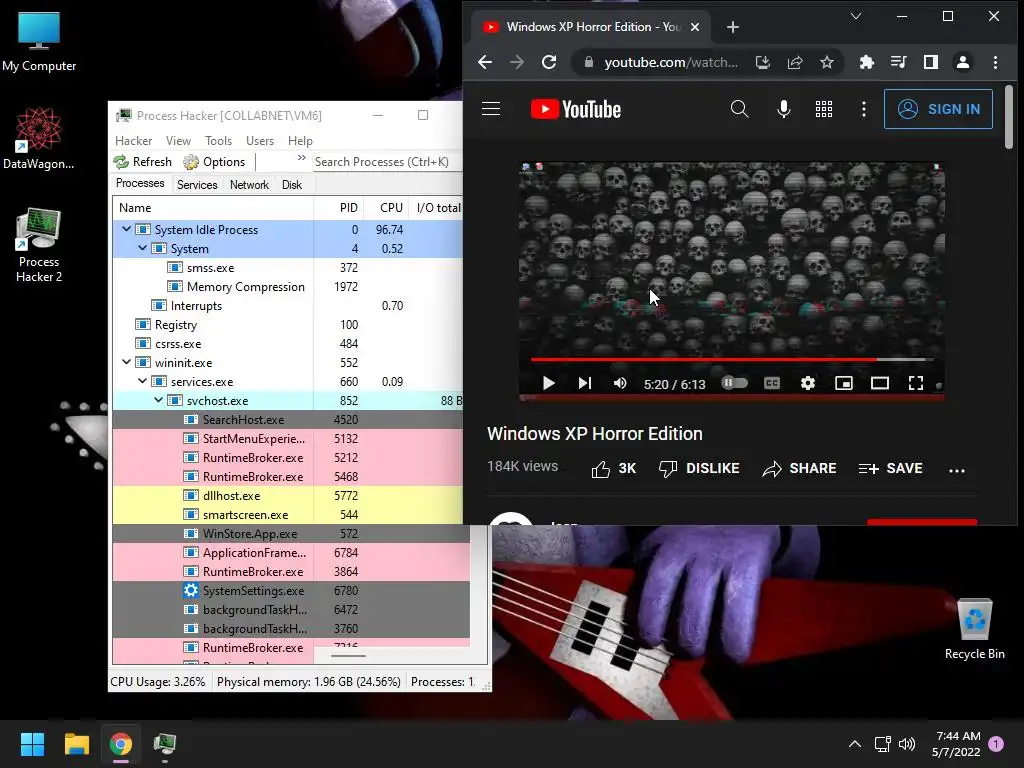Go to the YouTube home logo

tap(575, 109)
